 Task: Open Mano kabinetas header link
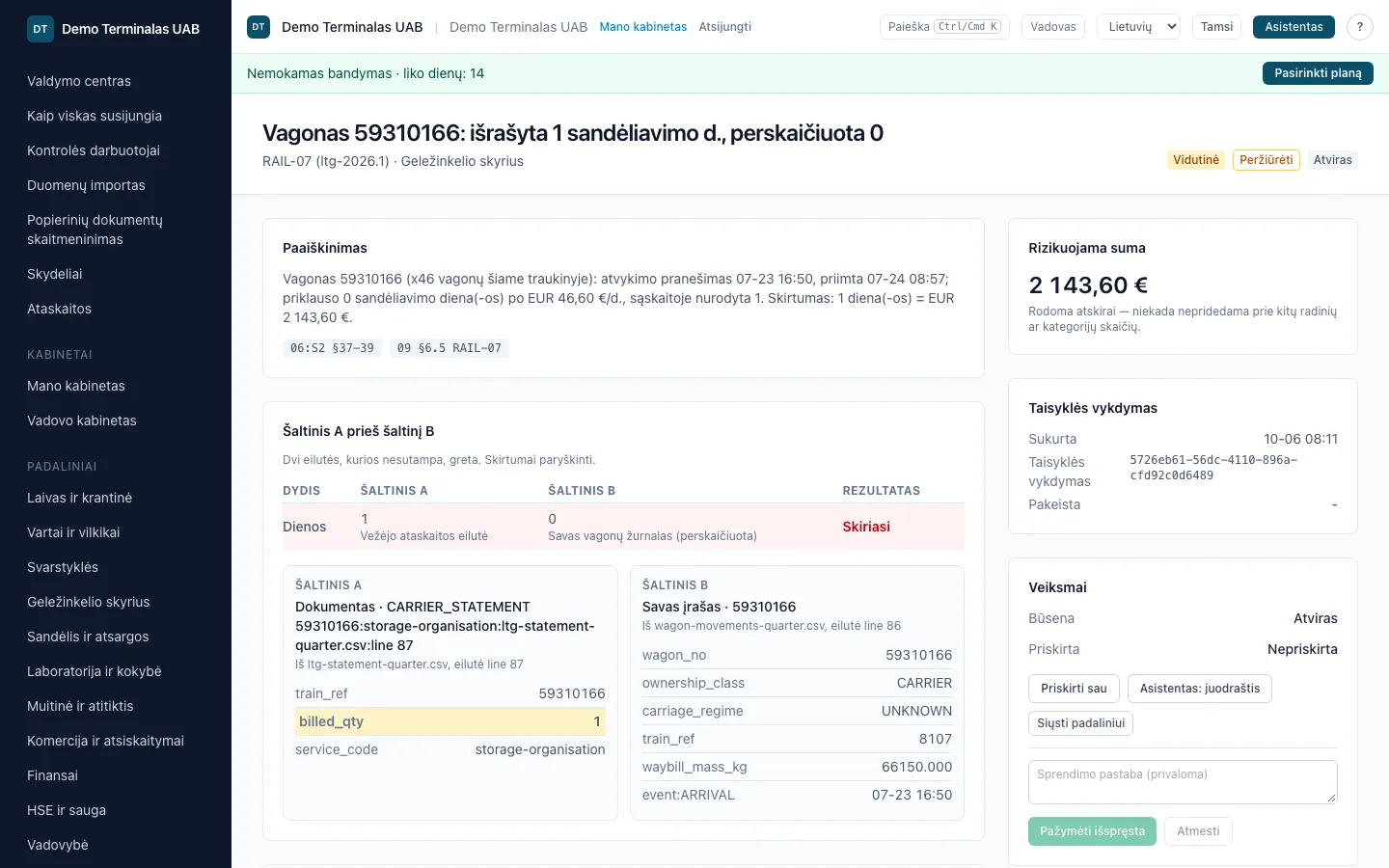pyautogui.click(x=643, y=27)
